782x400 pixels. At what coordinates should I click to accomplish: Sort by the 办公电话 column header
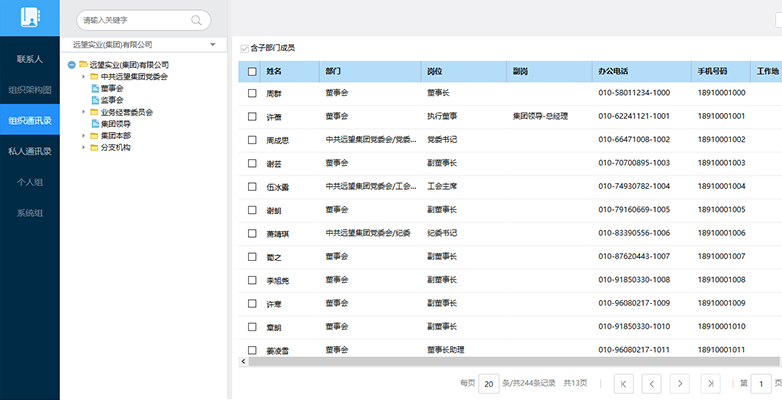[613, 72]
